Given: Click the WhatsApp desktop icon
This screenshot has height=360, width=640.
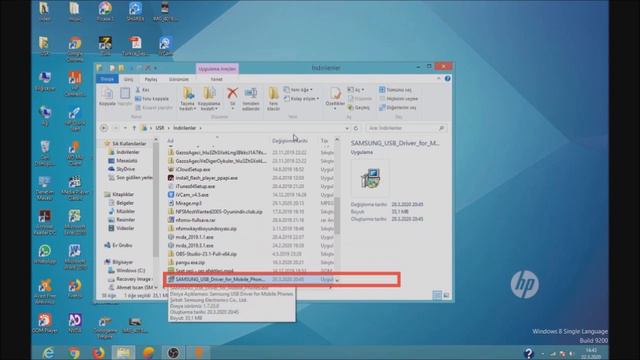Looking at the screenshot, I should click(x=44, y=254).
